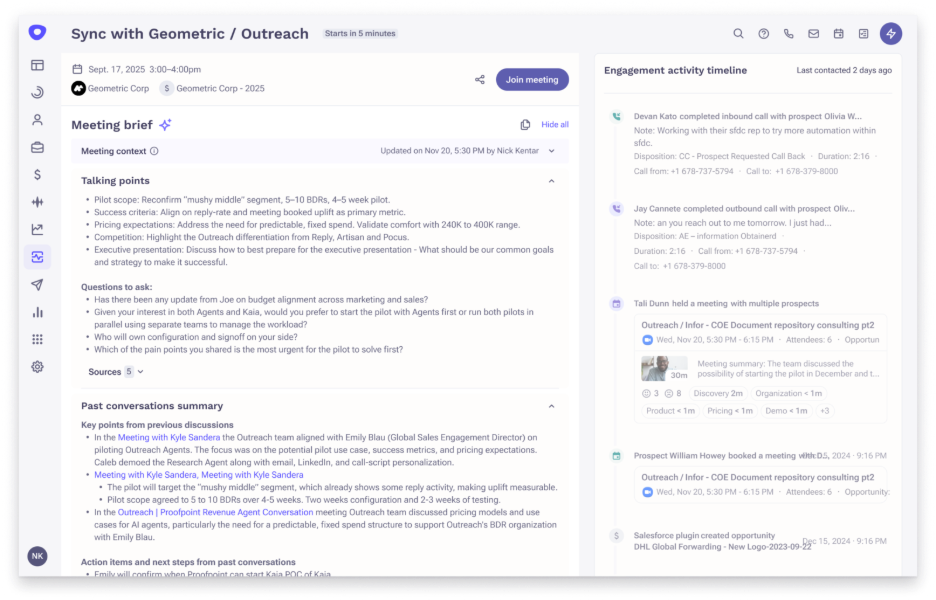
Task: Click the AI sparkle icon beside Meeting brief
Action: point(165,125)
